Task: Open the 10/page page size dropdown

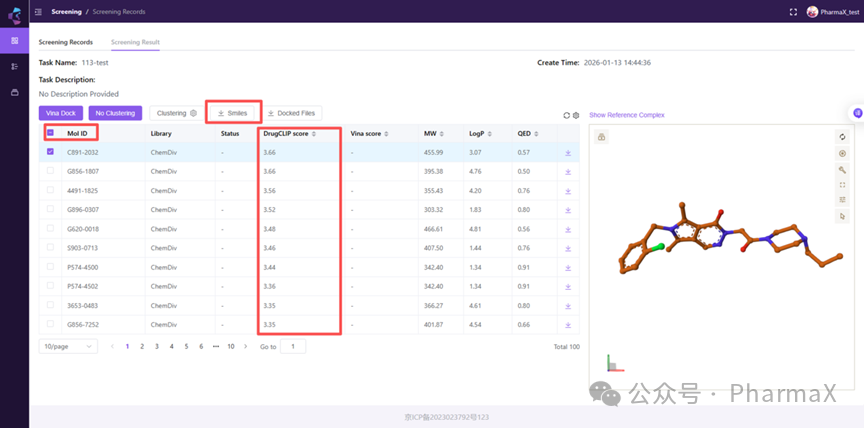Action: pyautogui.click(x=68, y=346)
